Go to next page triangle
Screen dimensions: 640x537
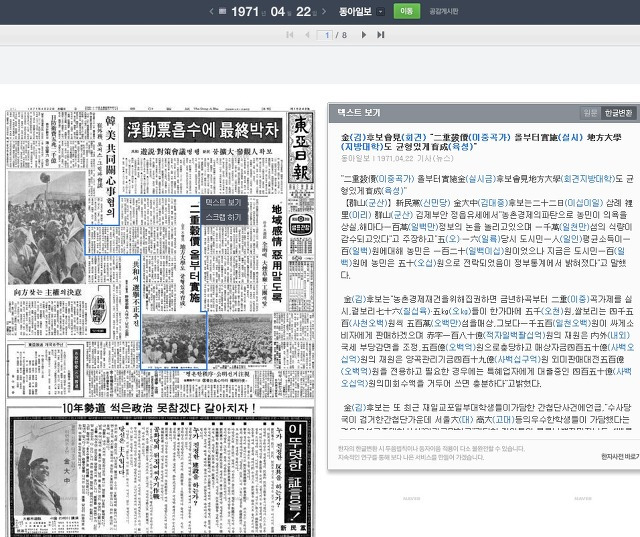click(364, 35)
